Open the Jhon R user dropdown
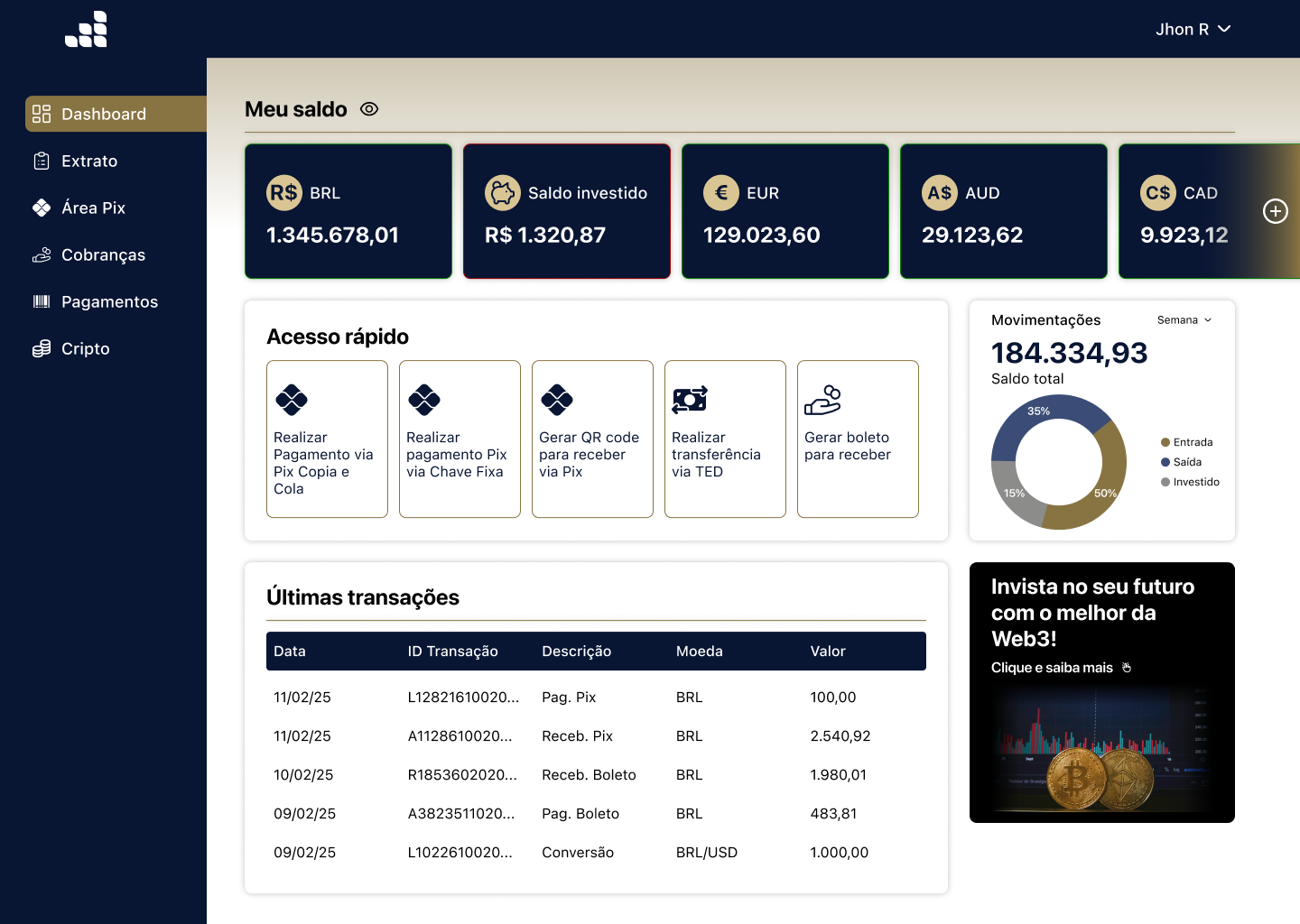This screenshot has height=924, width=1300. coord(1193,30)
